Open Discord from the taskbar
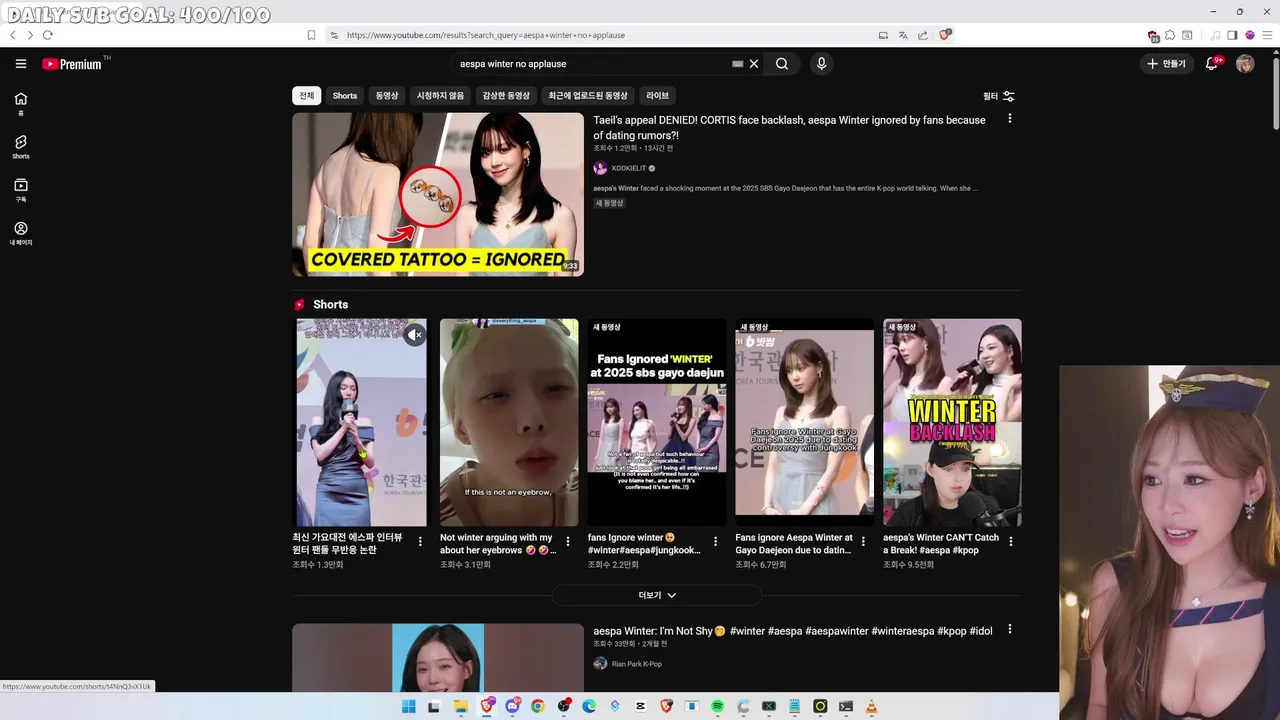The height and width of the screenshot is (720, 1280). [512, 706]
